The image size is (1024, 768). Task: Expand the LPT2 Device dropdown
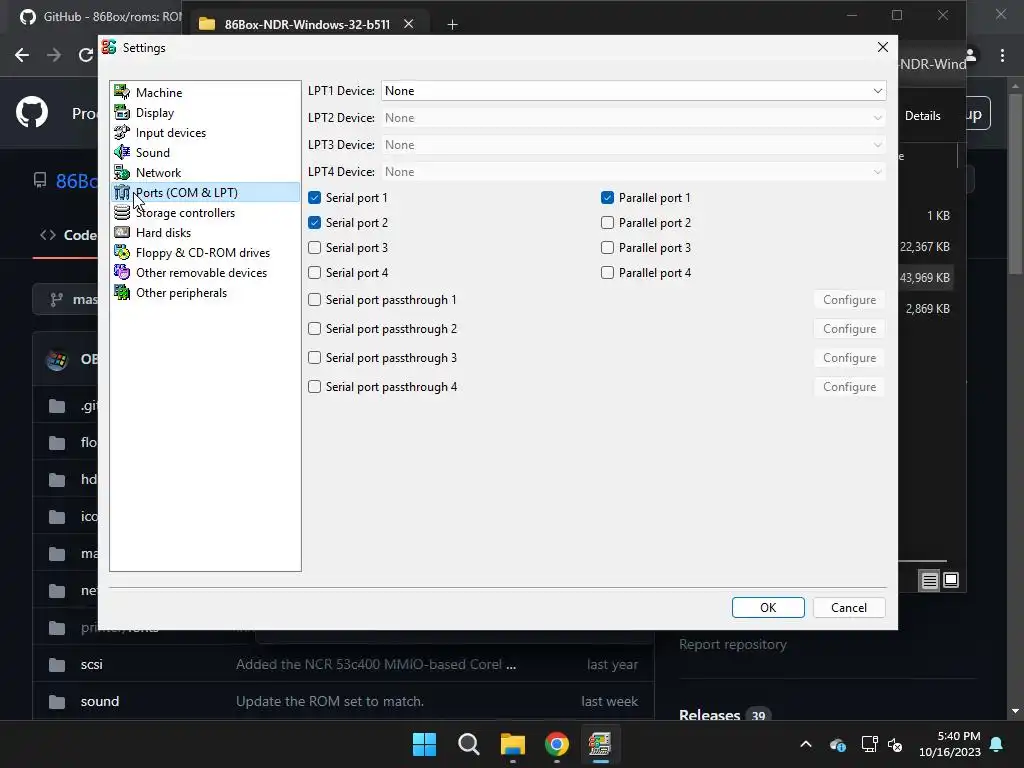tap(633, 118)
